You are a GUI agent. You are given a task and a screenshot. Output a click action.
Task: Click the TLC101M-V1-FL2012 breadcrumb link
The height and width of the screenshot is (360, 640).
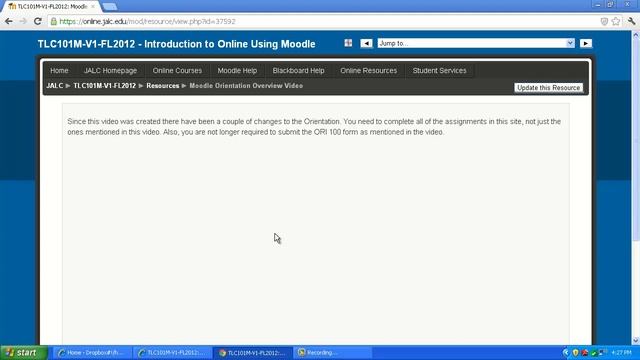104,86
